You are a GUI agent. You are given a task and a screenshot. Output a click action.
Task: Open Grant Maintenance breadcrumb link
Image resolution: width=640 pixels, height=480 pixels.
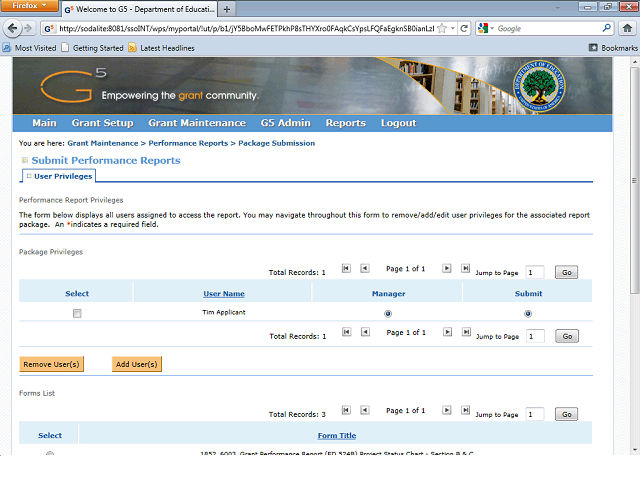pos(103,143)
